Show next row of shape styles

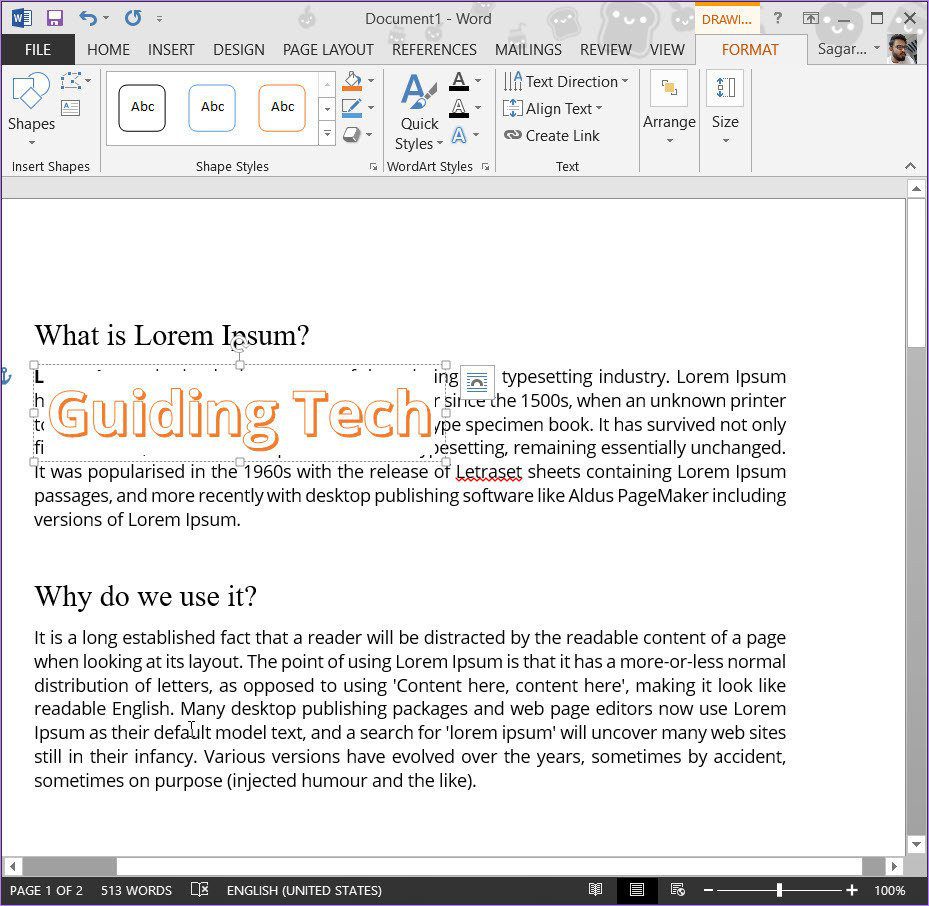[327, 109]
